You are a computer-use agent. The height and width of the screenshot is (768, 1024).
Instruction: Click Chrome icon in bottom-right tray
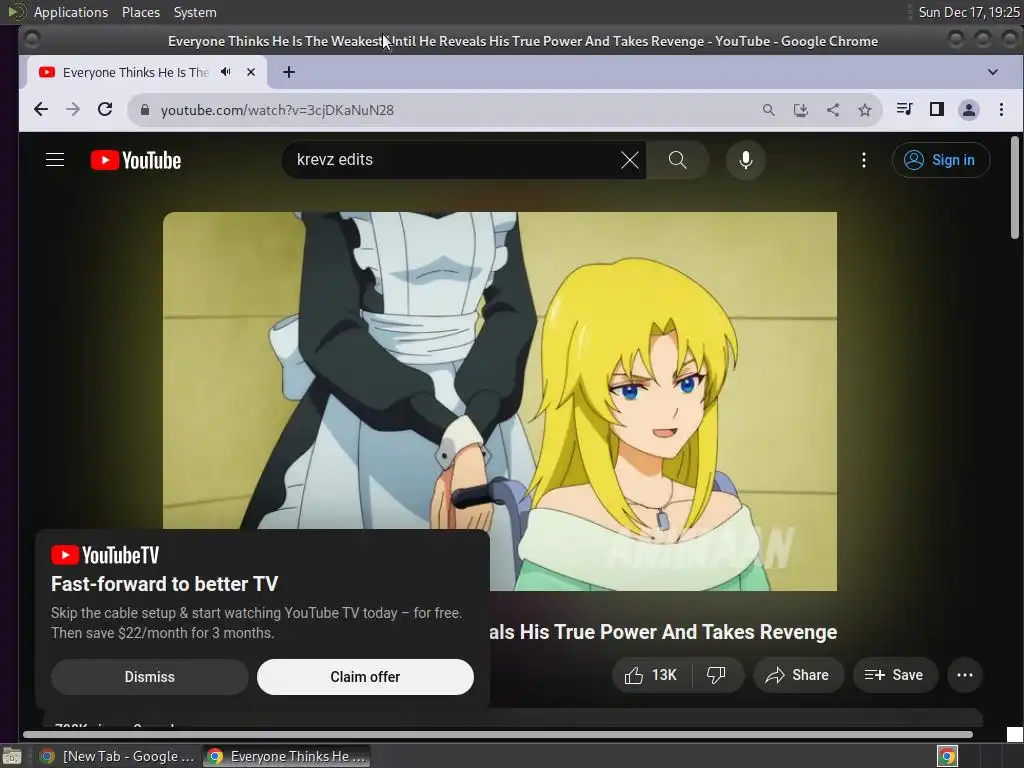947,756
